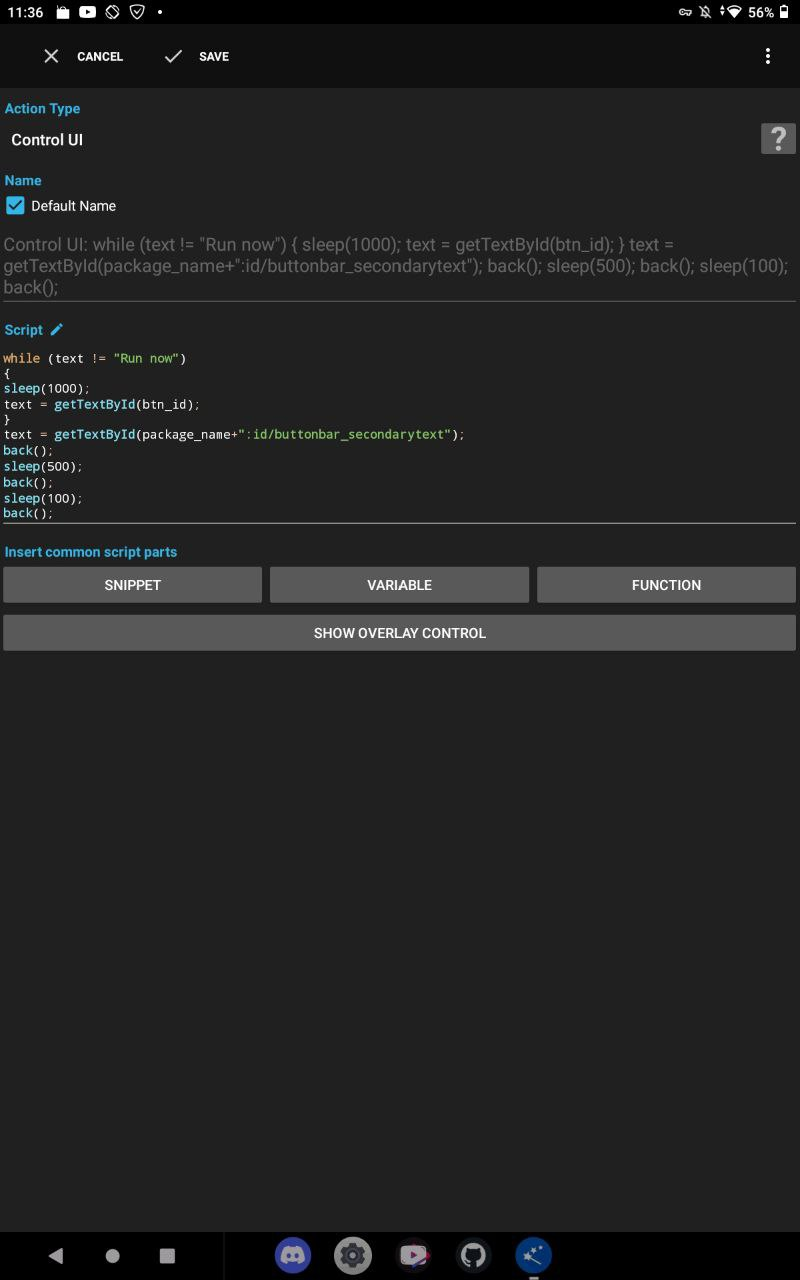
Task: Click script line text = getTextById(btn_id);
Action: pos(102,405)
